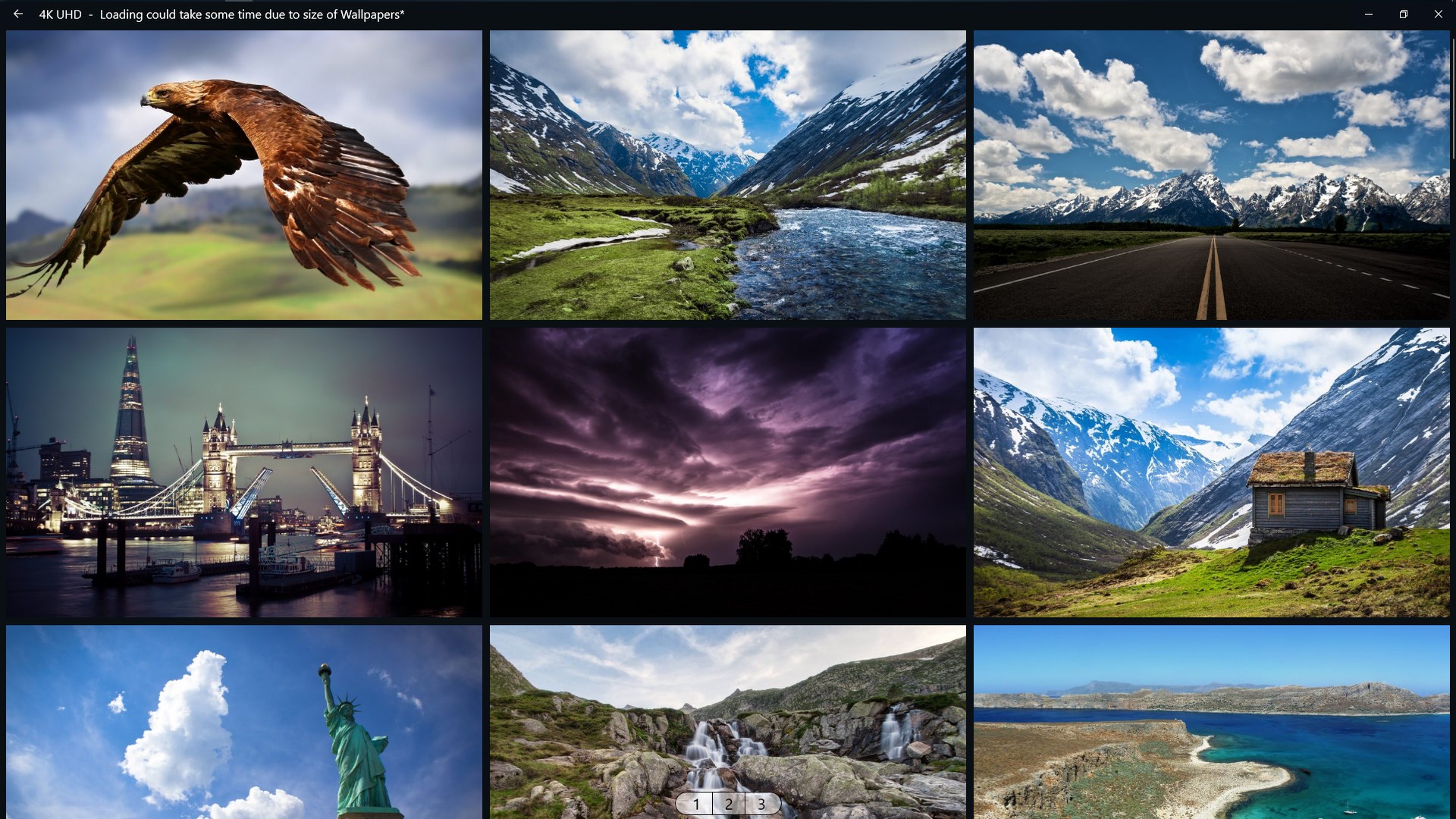Image resolution: width=1456 pixels, height=819 pixels.
Task: Choose the Tower Bridge night wallpaper
Action: pyautogui.click(x=243, y=472)
